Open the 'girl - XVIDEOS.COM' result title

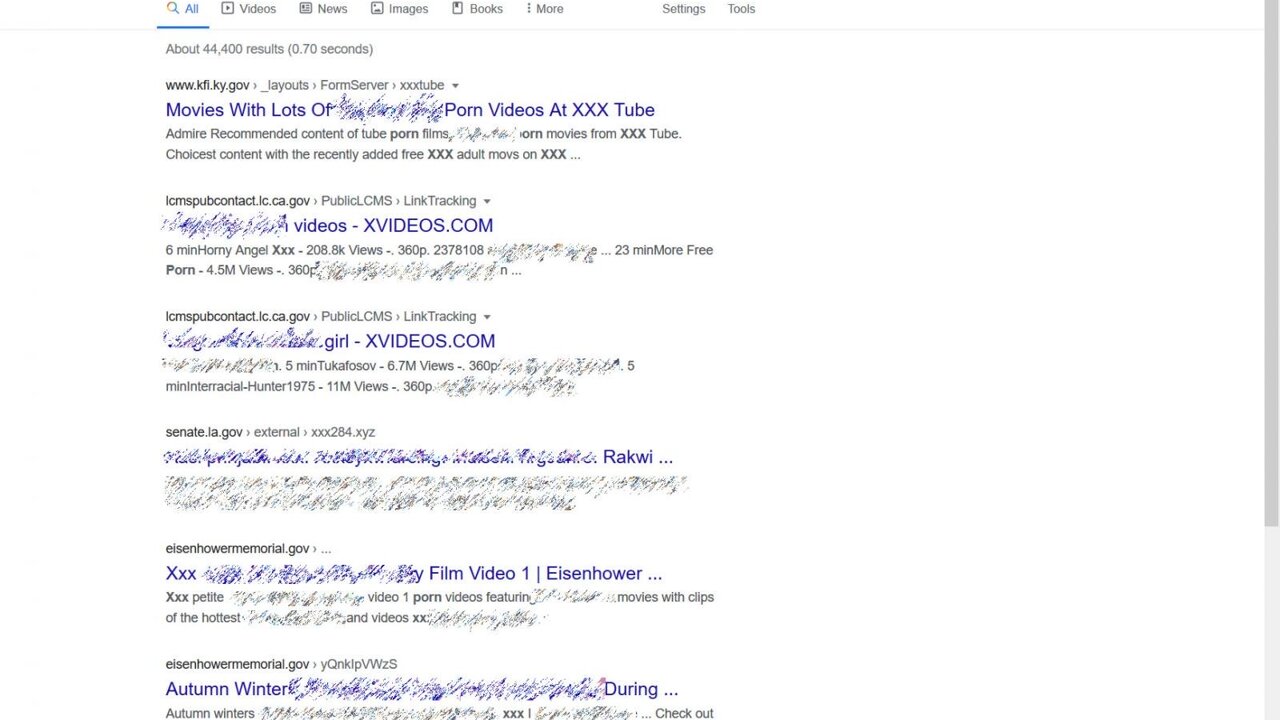point(330,341)
